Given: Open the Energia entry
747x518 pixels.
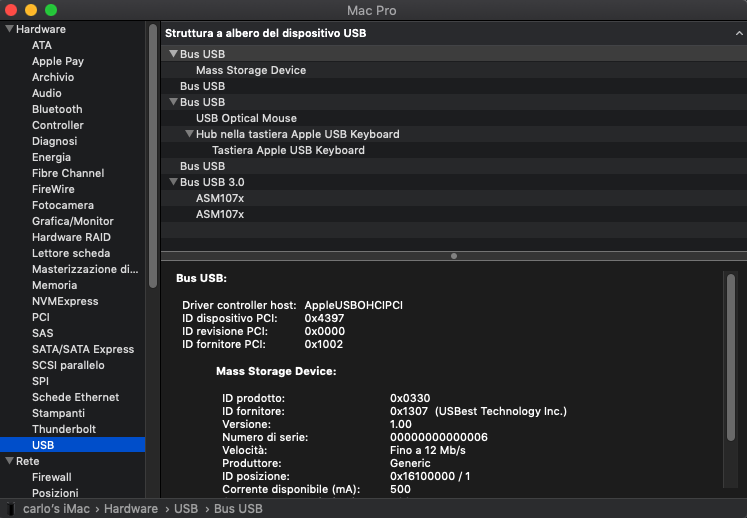Looking at the screenshot, I should (x=51, y=157).
